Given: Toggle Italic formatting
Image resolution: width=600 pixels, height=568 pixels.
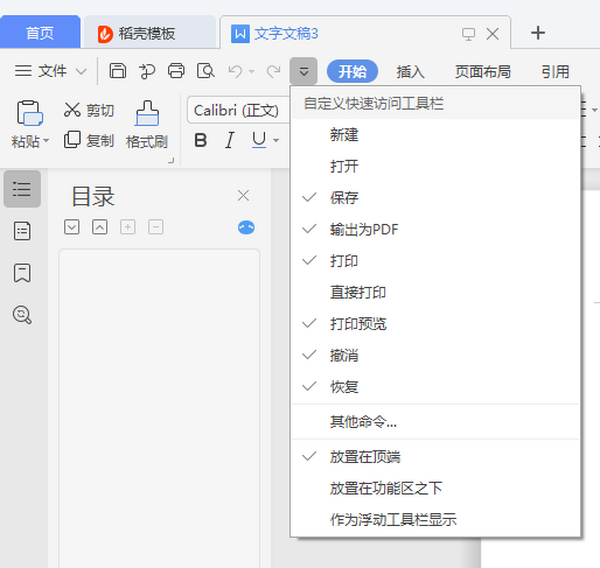Looking at the screenshot, I should click(x=230, y=140).
